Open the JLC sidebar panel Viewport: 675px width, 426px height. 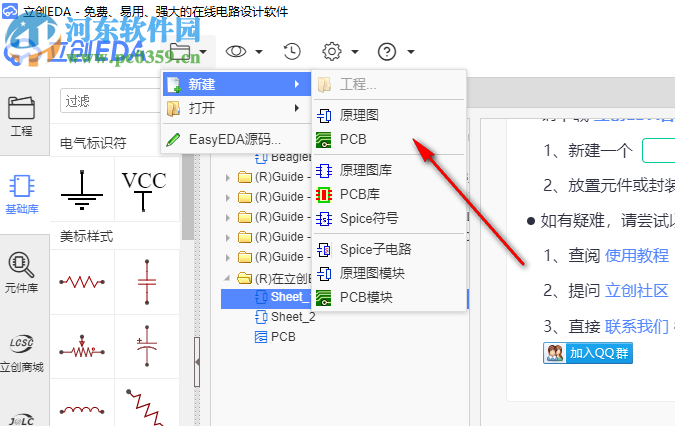(22, 420)
